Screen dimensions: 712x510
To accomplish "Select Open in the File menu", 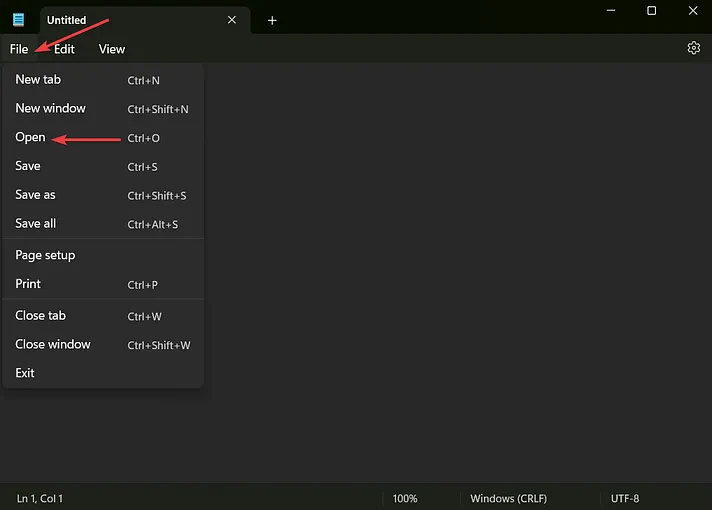I will coord(103,138).
